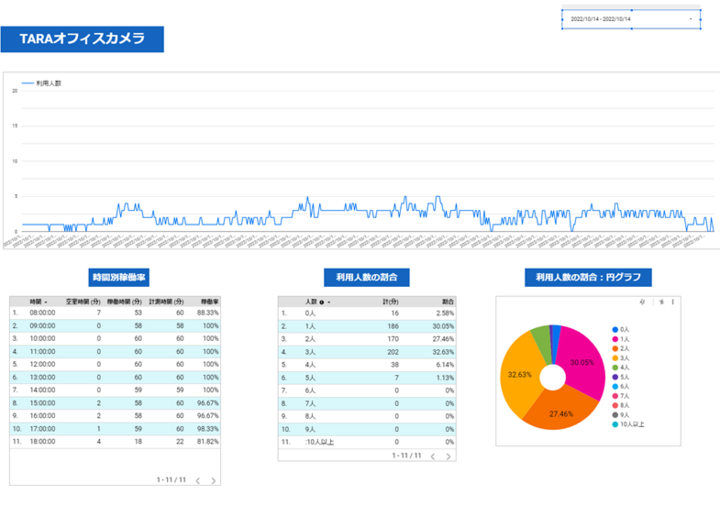Click next page arrow in 利用人数の割合 table
The height and width of the screenshot is (505, 720).
coord(445,456)
